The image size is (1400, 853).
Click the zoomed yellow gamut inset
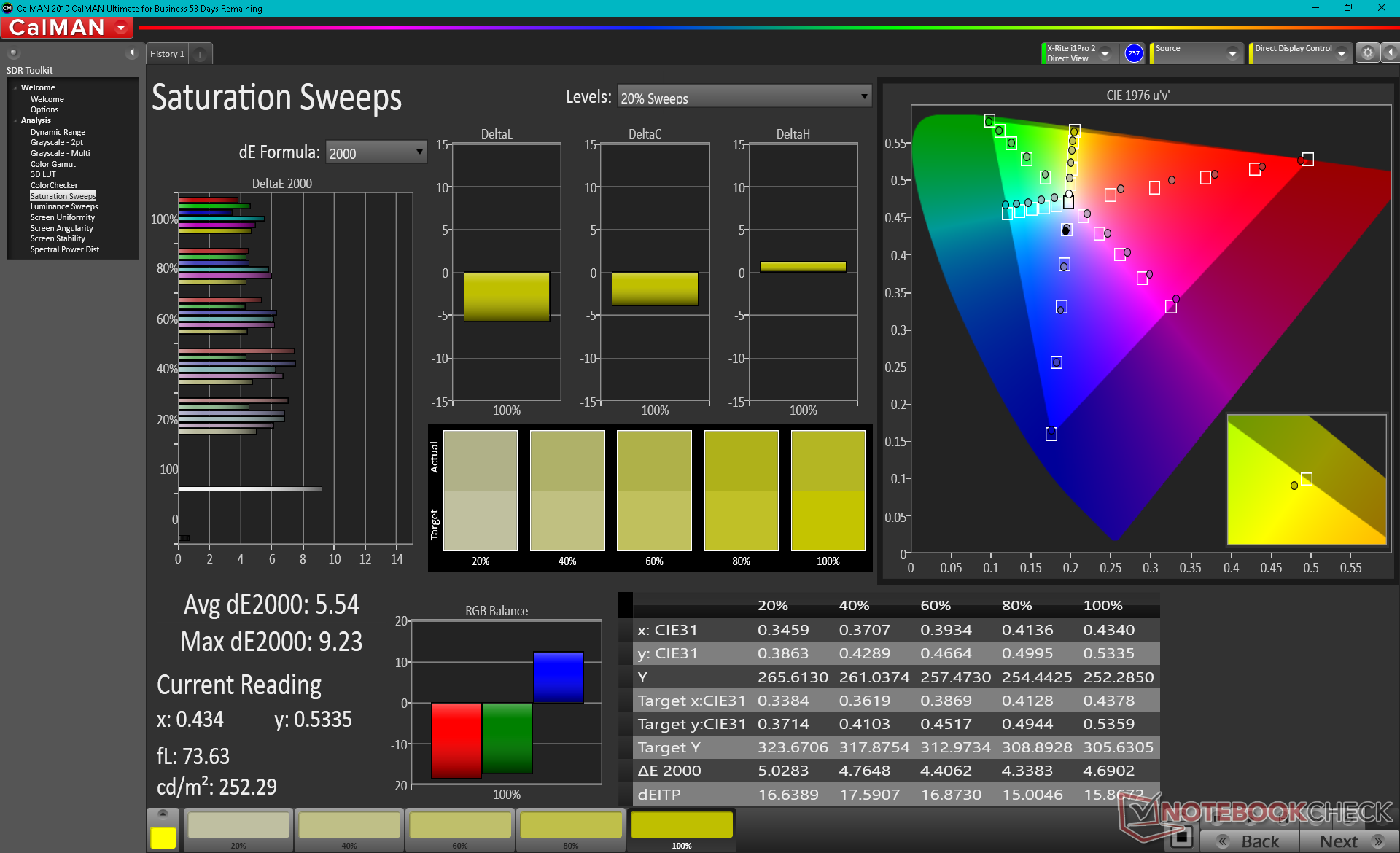point(1307,480)
